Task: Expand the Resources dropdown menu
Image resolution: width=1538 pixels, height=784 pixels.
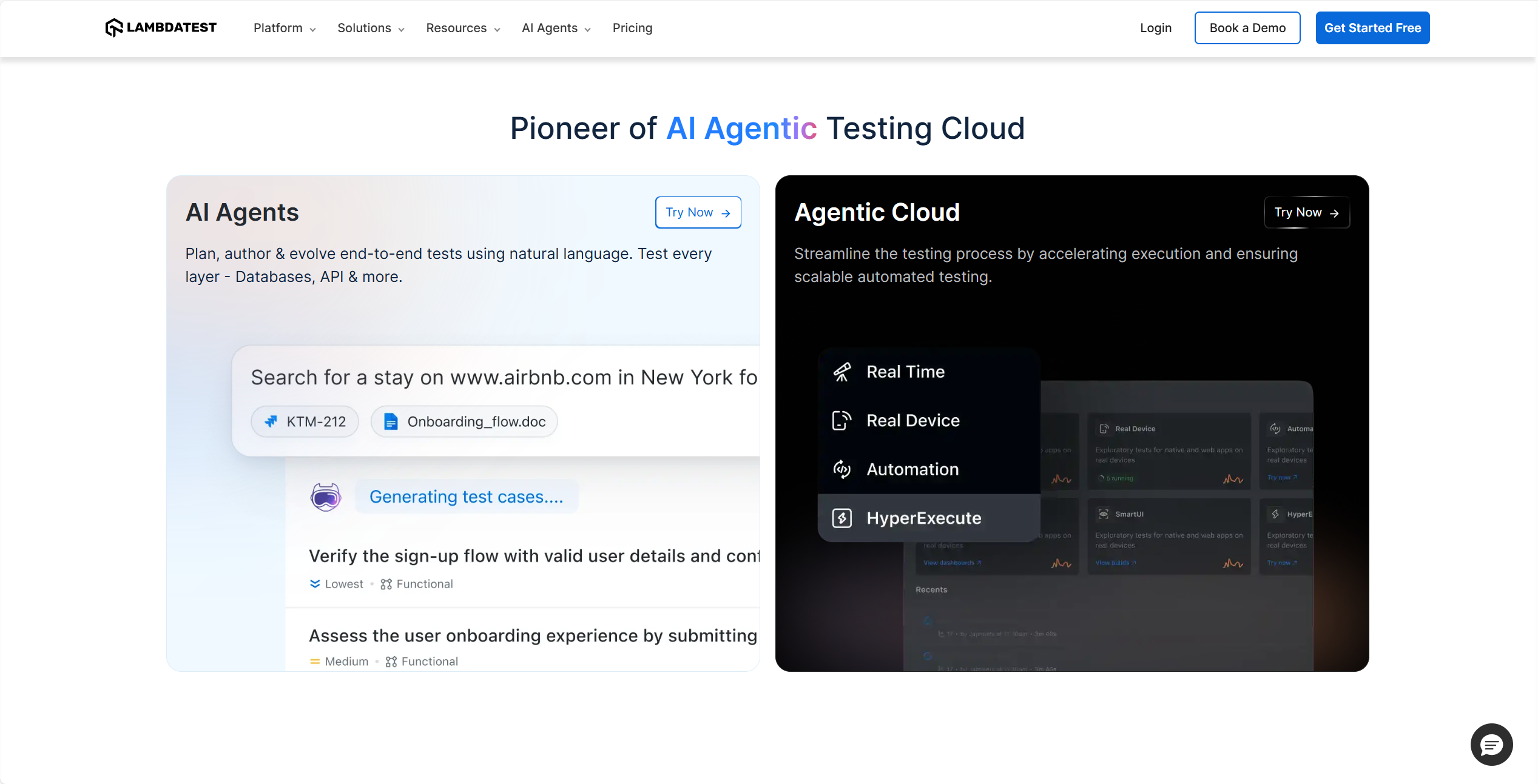Action: coord(463,28)
